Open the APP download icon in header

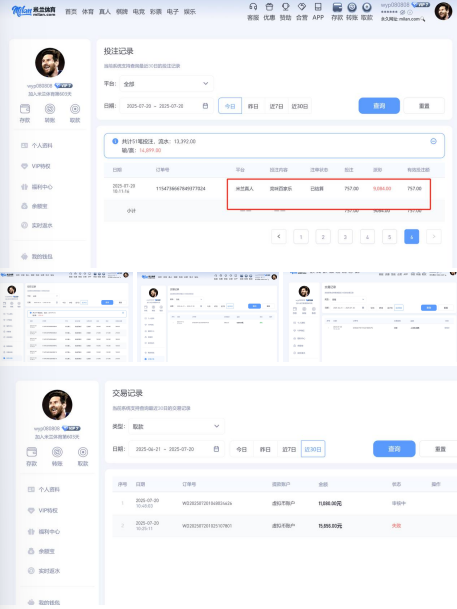(318, 7)
